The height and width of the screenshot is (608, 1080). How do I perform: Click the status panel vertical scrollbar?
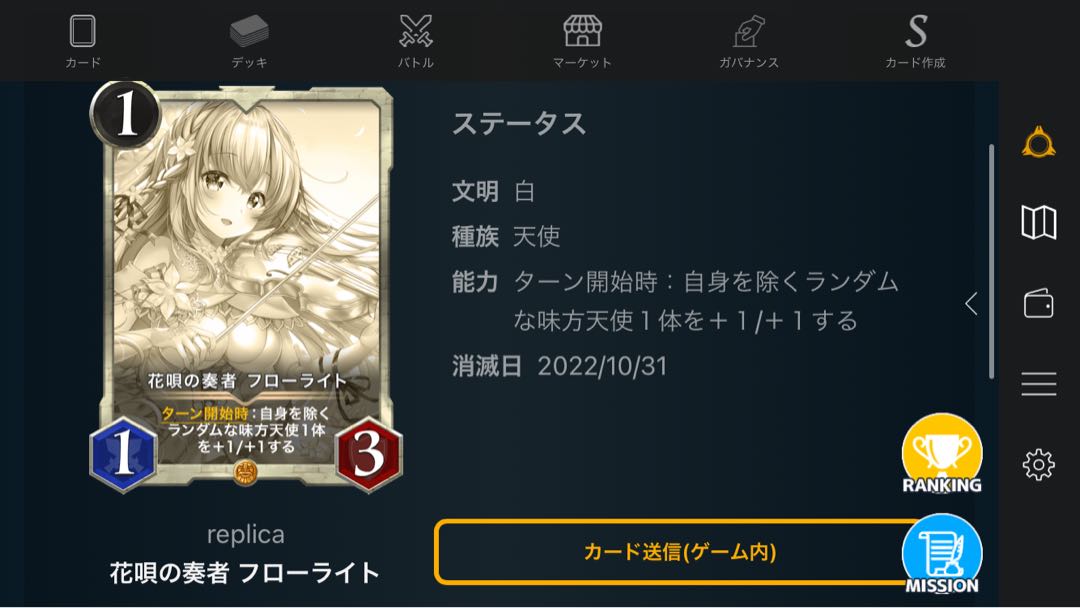[992, 262]
